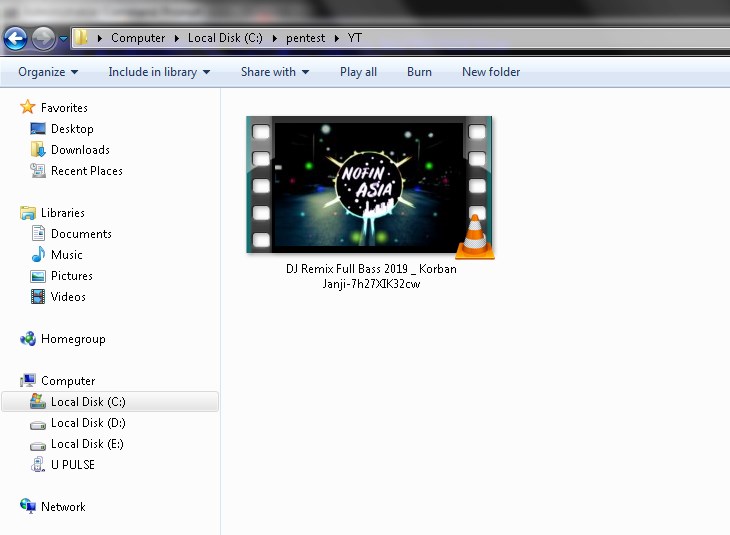
Task: Click the Documents library icon
Action: [38, 233]
